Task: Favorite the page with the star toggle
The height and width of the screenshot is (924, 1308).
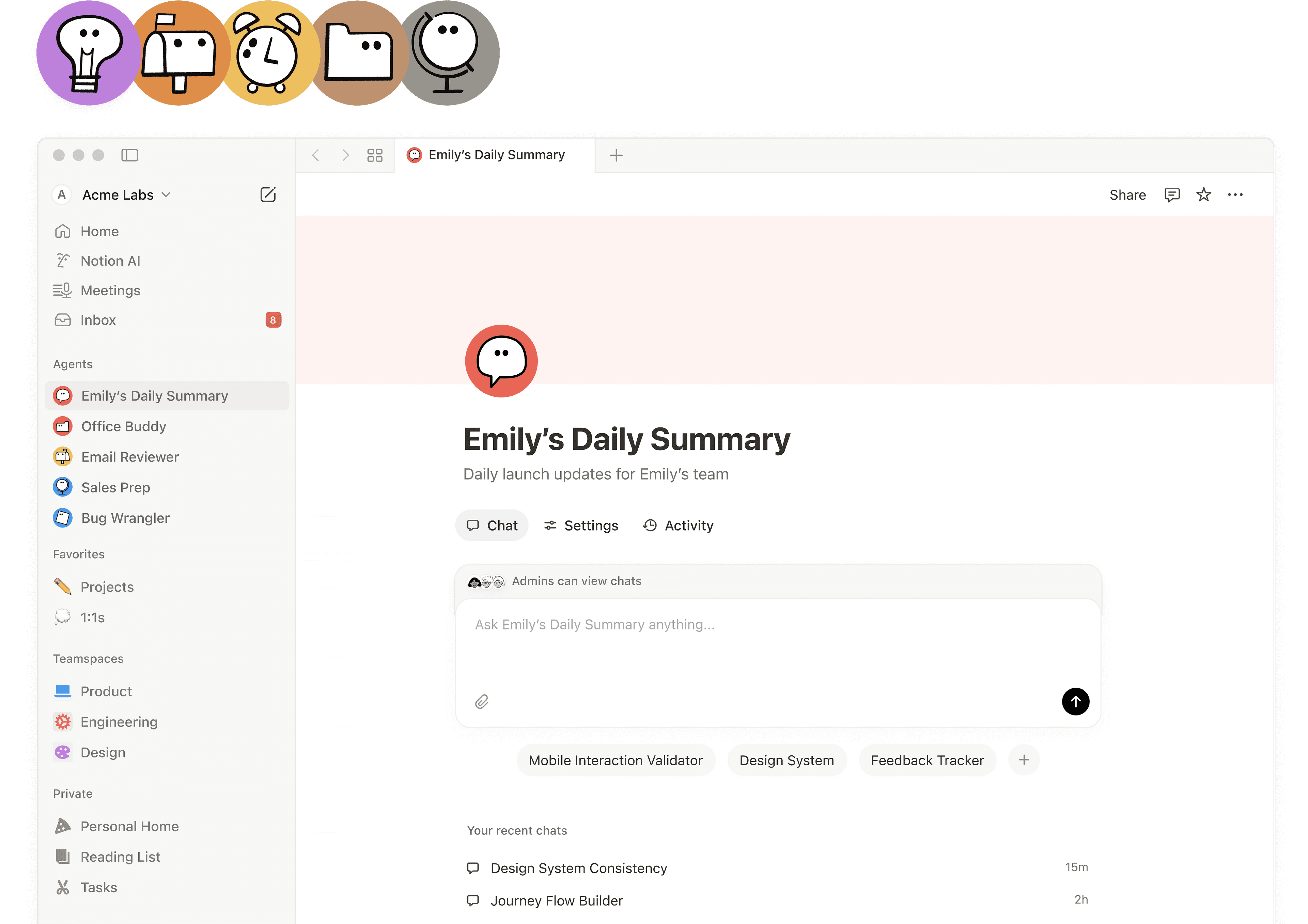Action: [x=1203, y=195]
